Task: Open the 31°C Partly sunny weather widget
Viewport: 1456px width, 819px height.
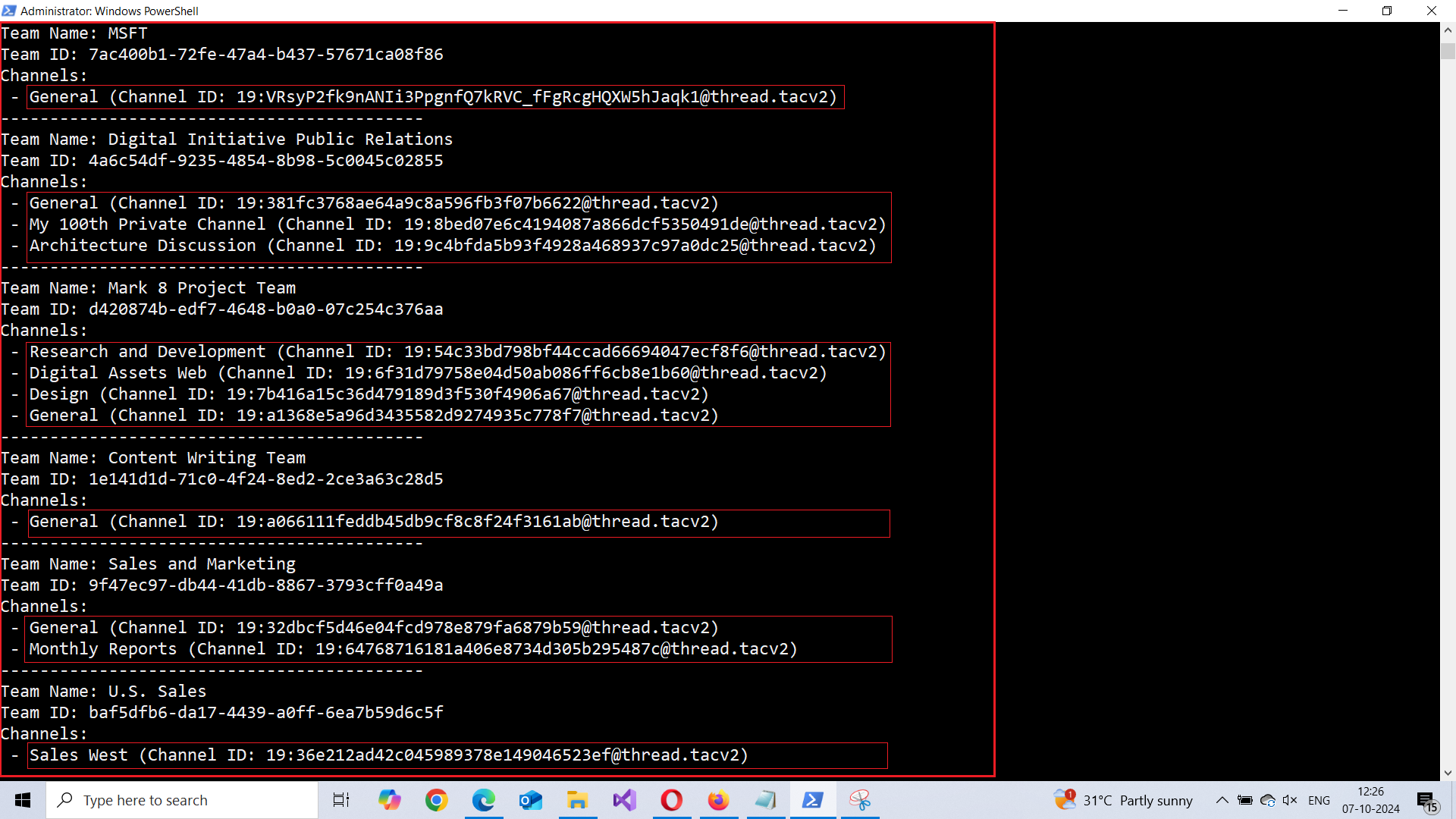Action: point(1123,800)
